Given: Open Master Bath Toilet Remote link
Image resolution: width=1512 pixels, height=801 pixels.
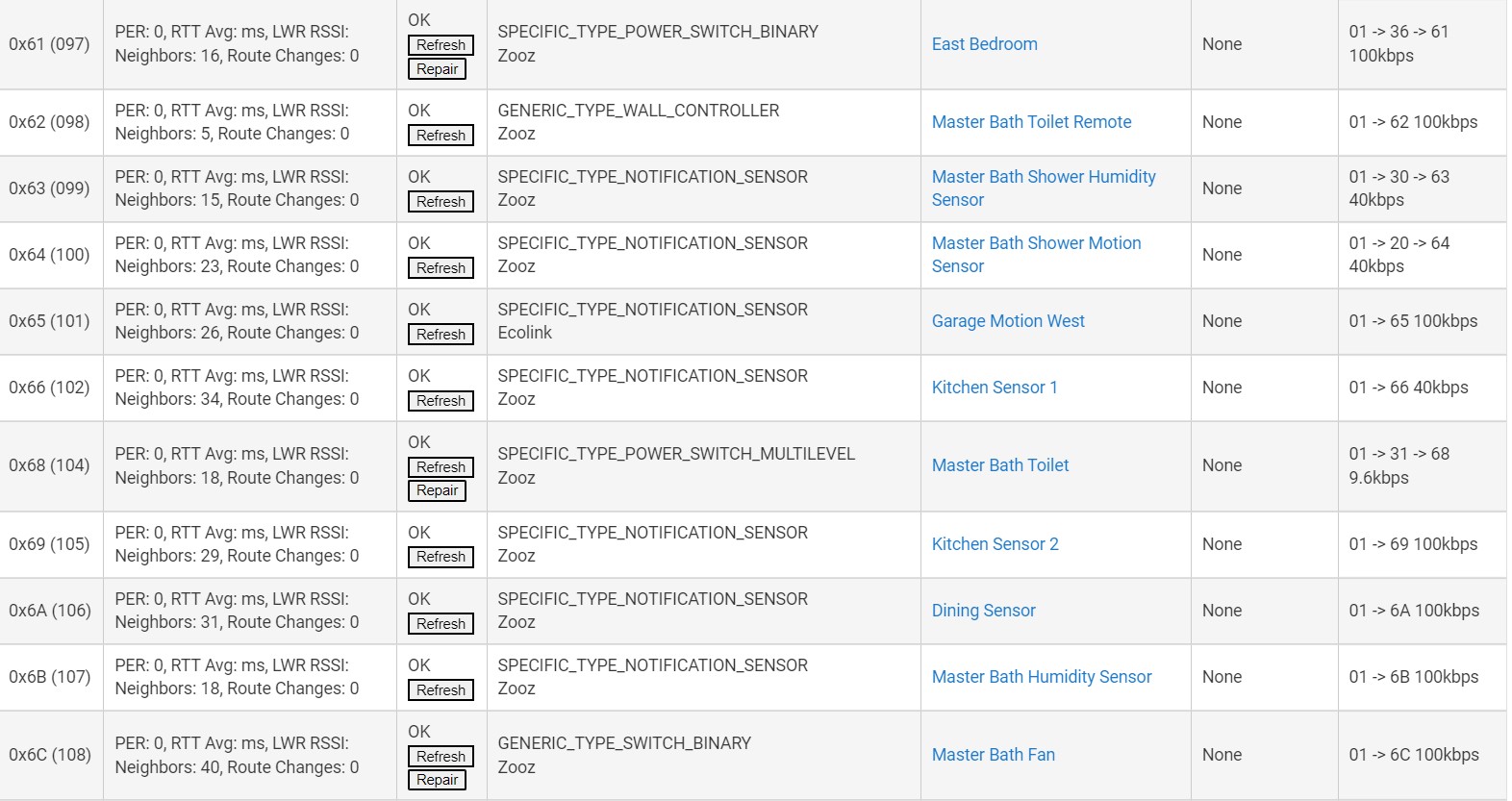Looking at the screenshot, I should click(1031, 122).
